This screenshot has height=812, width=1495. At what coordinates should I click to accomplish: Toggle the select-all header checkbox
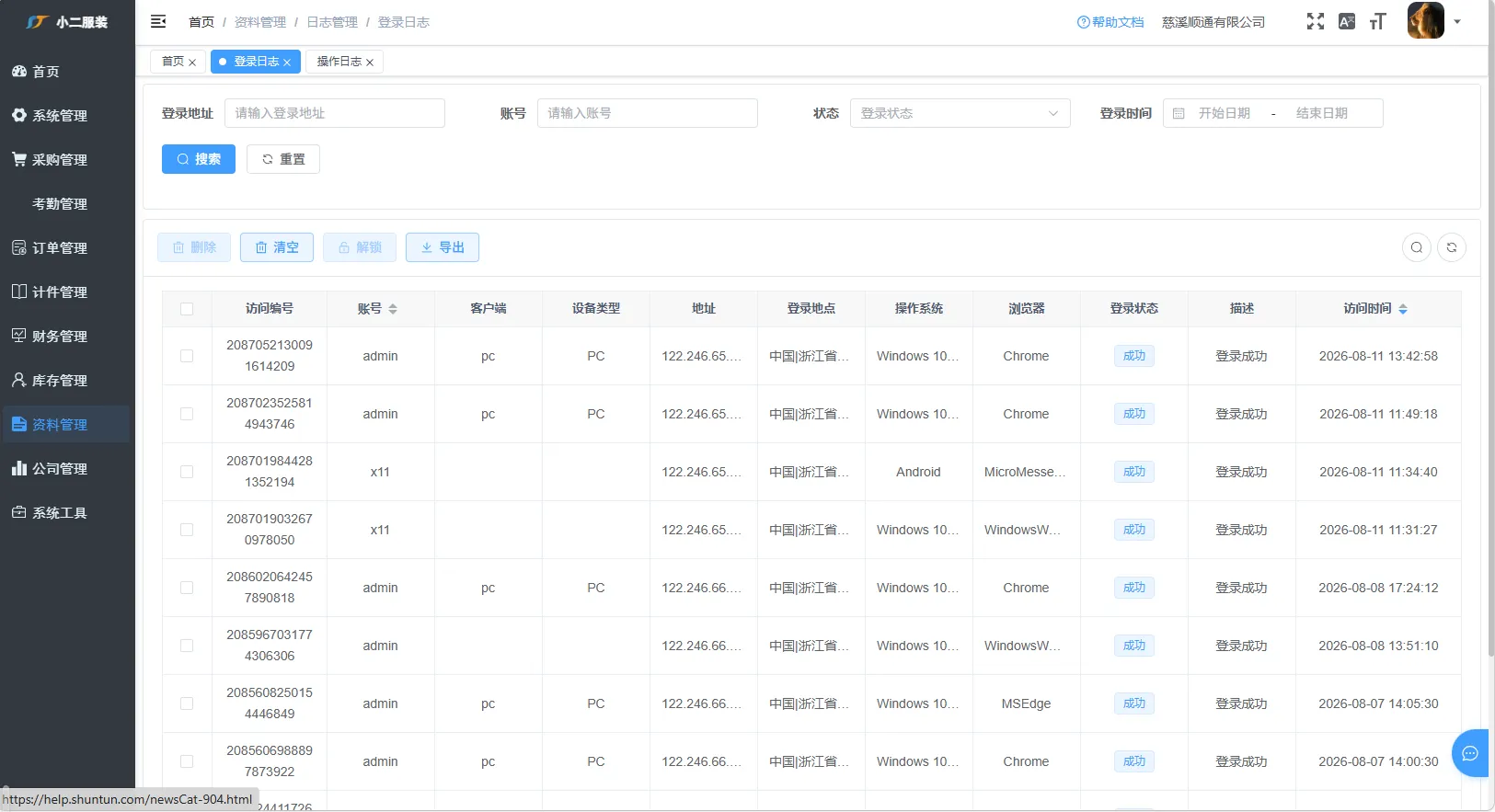click(187, 309)
